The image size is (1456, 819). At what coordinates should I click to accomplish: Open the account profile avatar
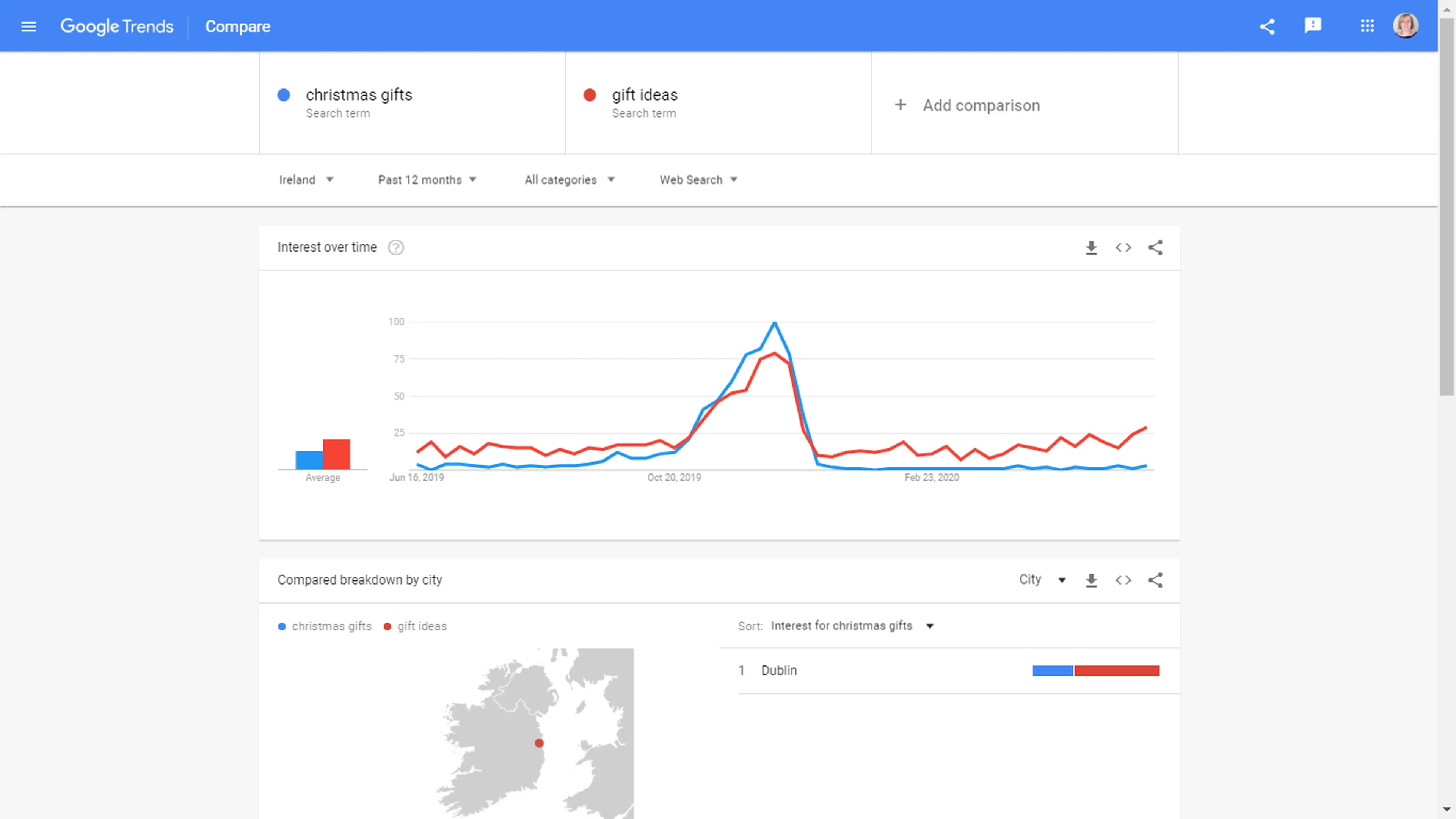coord(1405,26)
